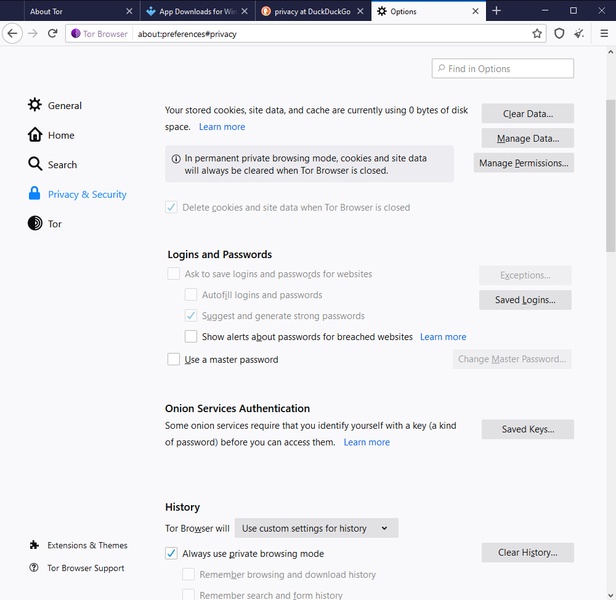The height and width of the screenshot is (600, 616).
Task: Enable alerts about passwords for breached websites
Action: (191, 337)
